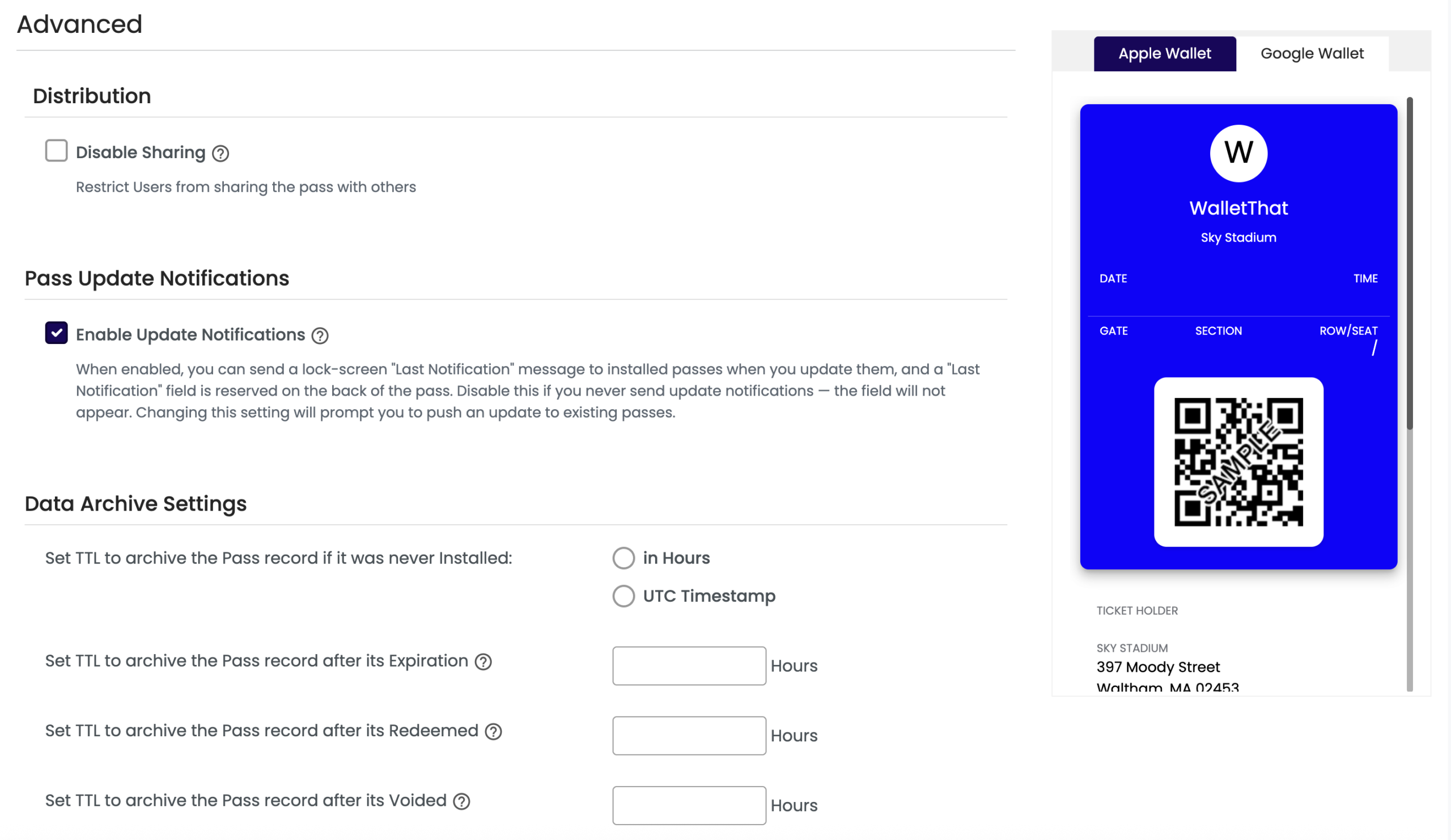Open the Enable Update Notifications help icon
Screen dimensions: 1451x840
tap(320, 336)
